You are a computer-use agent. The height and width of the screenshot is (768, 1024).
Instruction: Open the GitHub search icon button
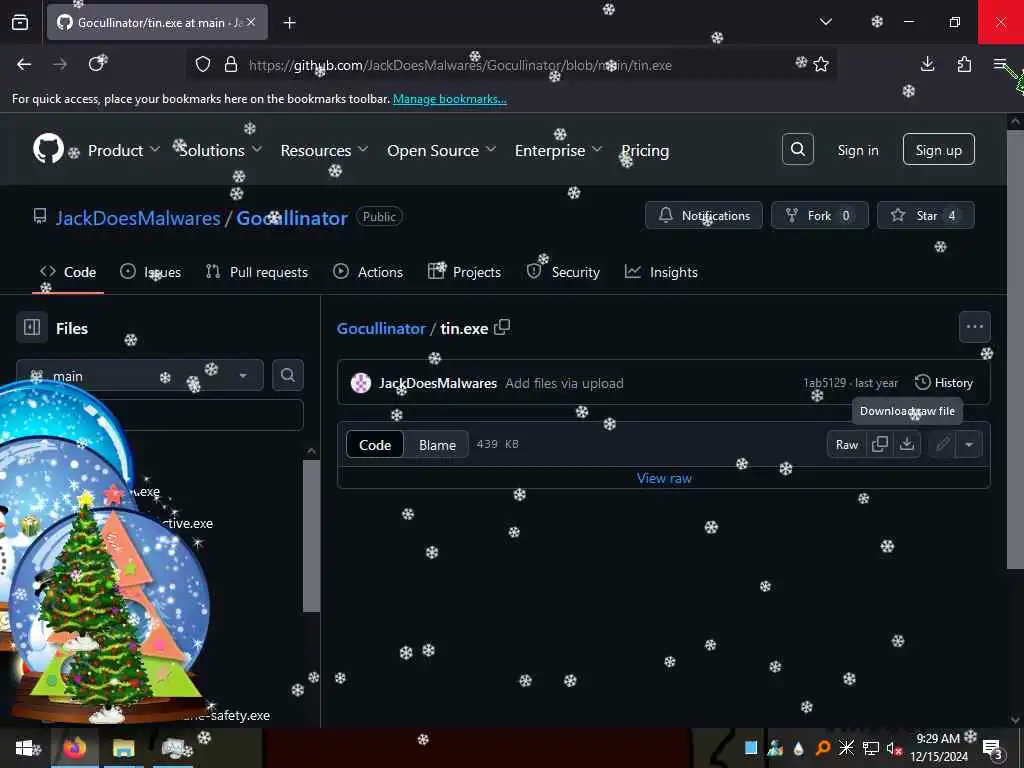pyautogui.click(x=797, y=150)
